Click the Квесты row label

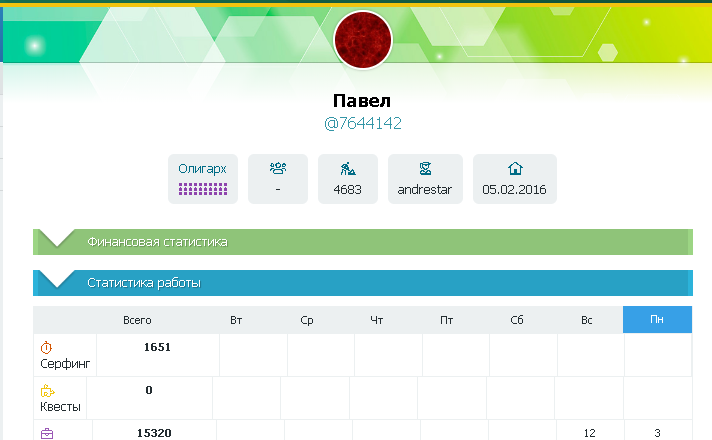tap(60, 406)
